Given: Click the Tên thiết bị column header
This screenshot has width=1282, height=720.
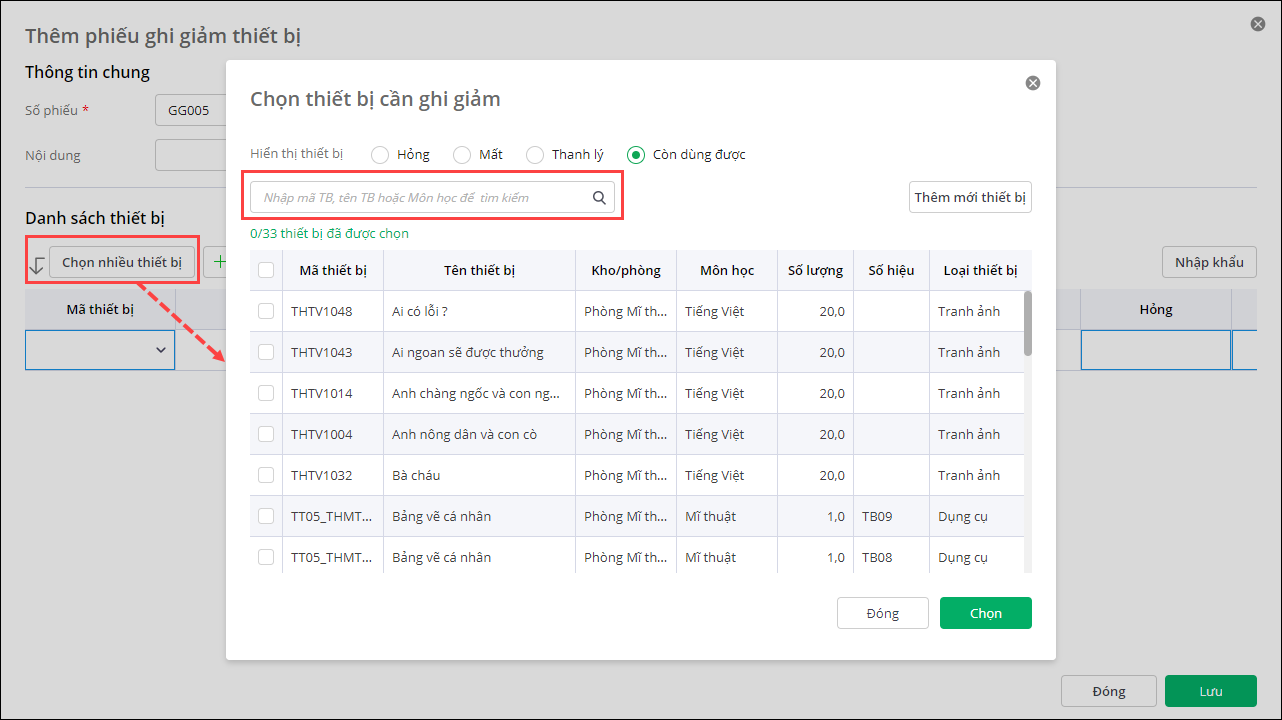Looking at the screenshot, I should pos(479,270).
